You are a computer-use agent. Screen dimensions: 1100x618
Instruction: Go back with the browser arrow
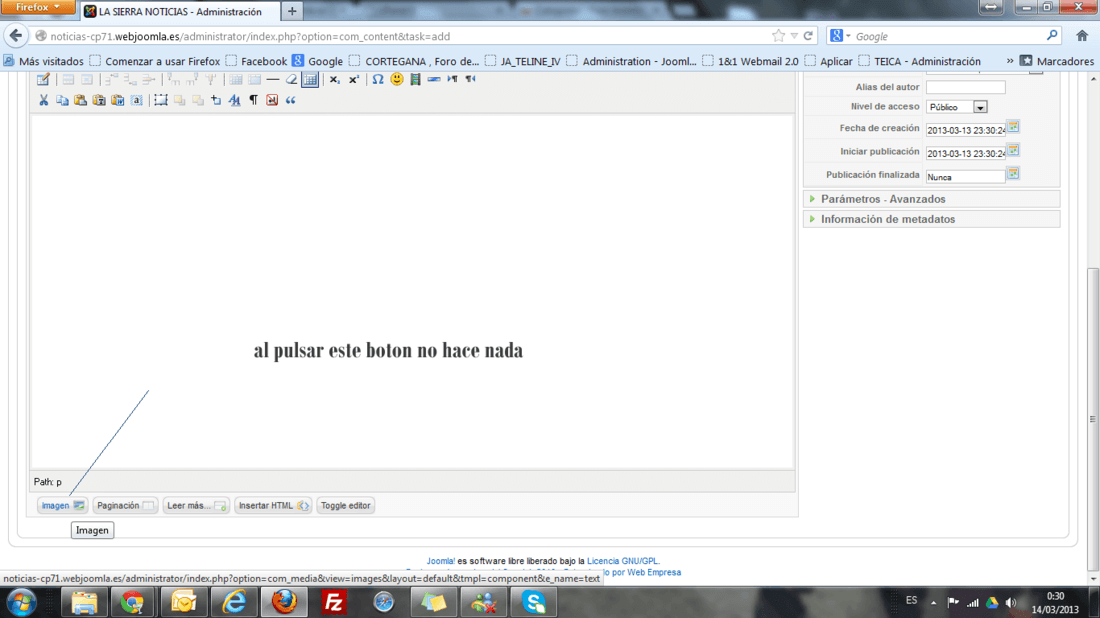(x=16, y=36)
